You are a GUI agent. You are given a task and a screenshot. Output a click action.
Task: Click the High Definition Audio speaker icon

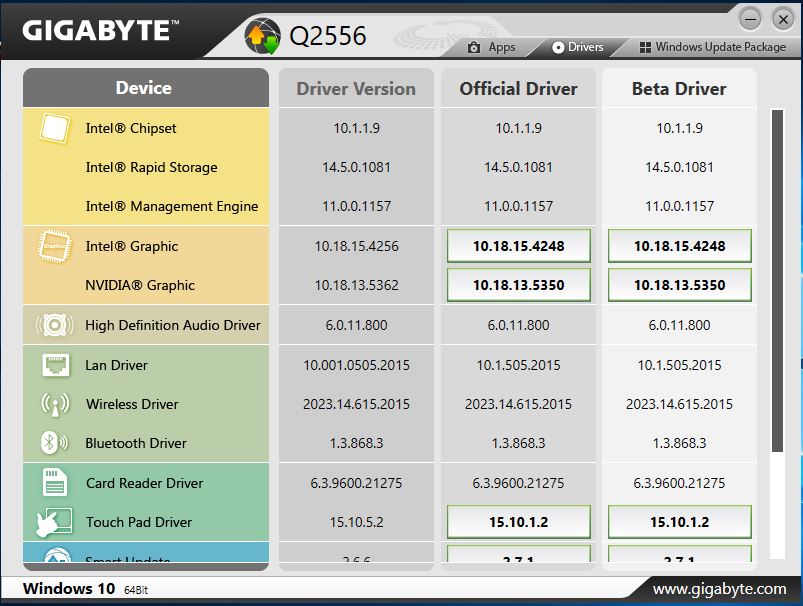point(54,325)
